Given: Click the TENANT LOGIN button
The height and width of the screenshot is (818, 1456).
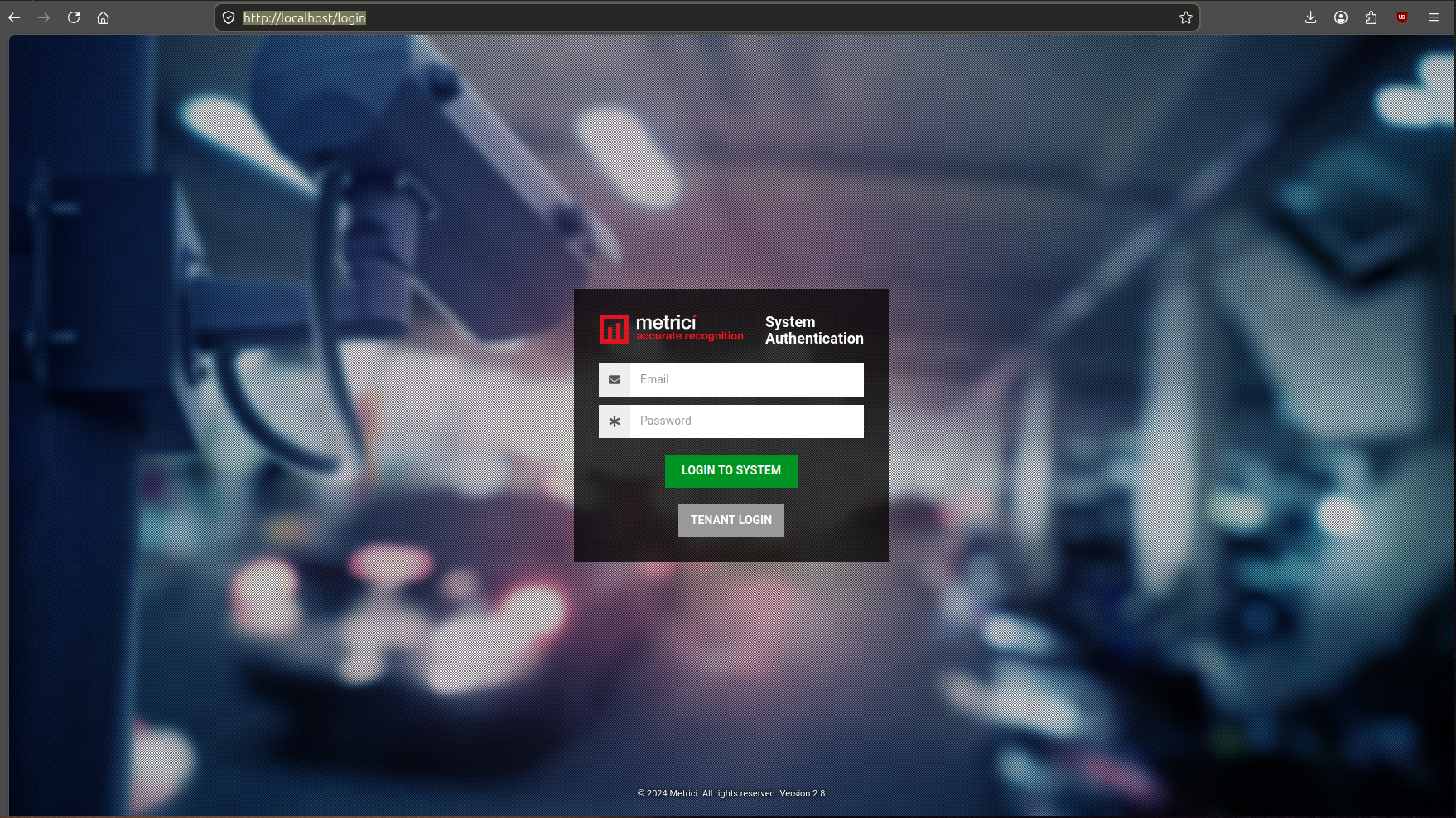Looking at the screenshot, I should click(x=731, y=520).
